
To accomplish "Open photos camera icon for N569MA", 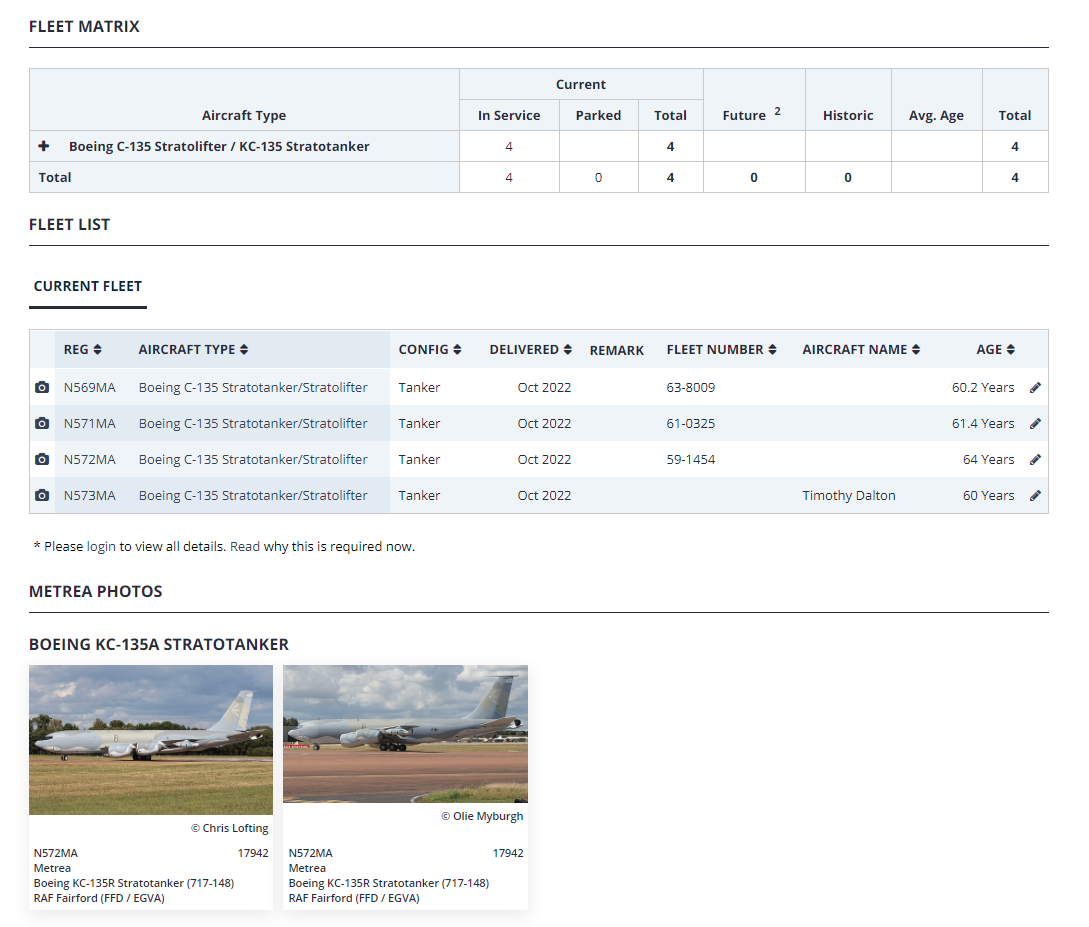I will point(42,387).
